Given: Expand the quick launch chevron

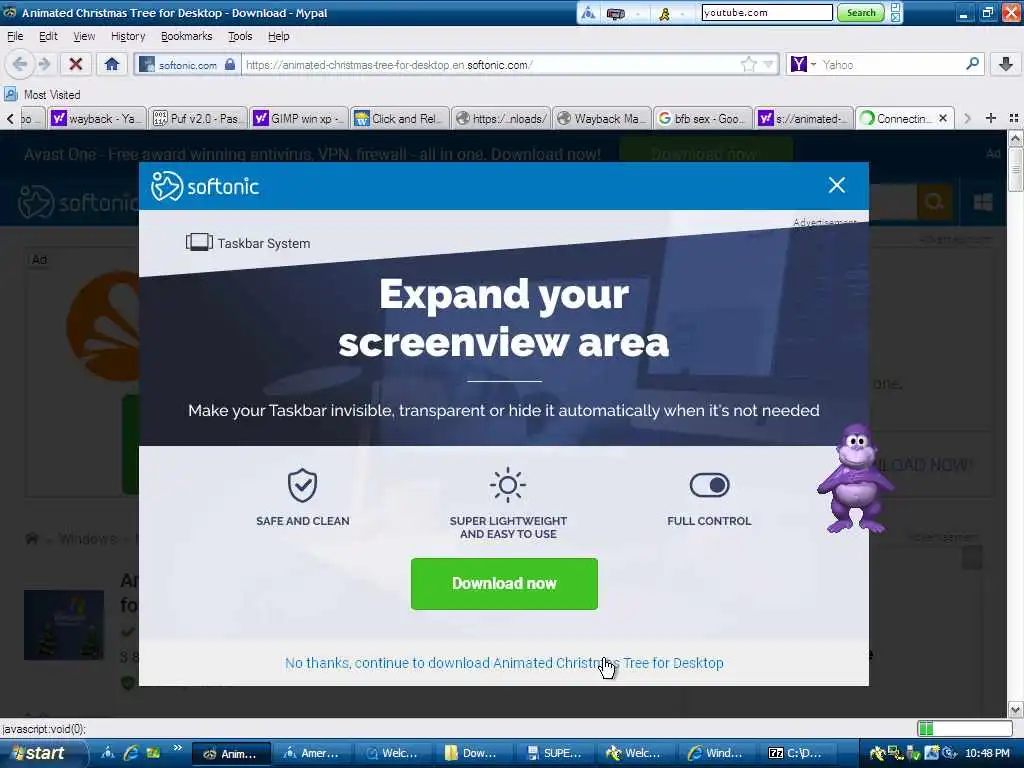Looking at the screenshot, I should 178,748.
